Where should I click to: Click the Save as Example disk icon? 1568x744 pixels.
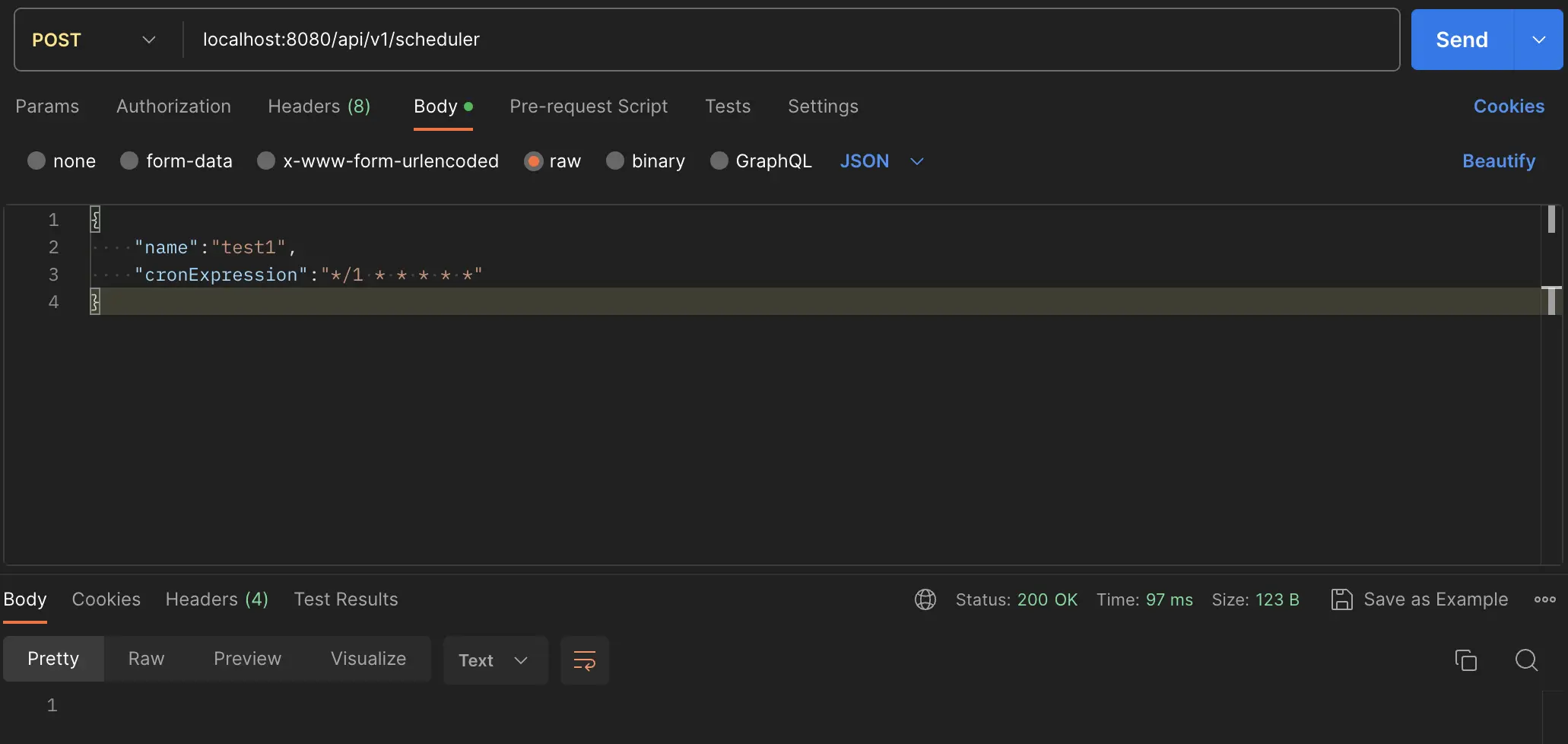(x=1341, y=599)
